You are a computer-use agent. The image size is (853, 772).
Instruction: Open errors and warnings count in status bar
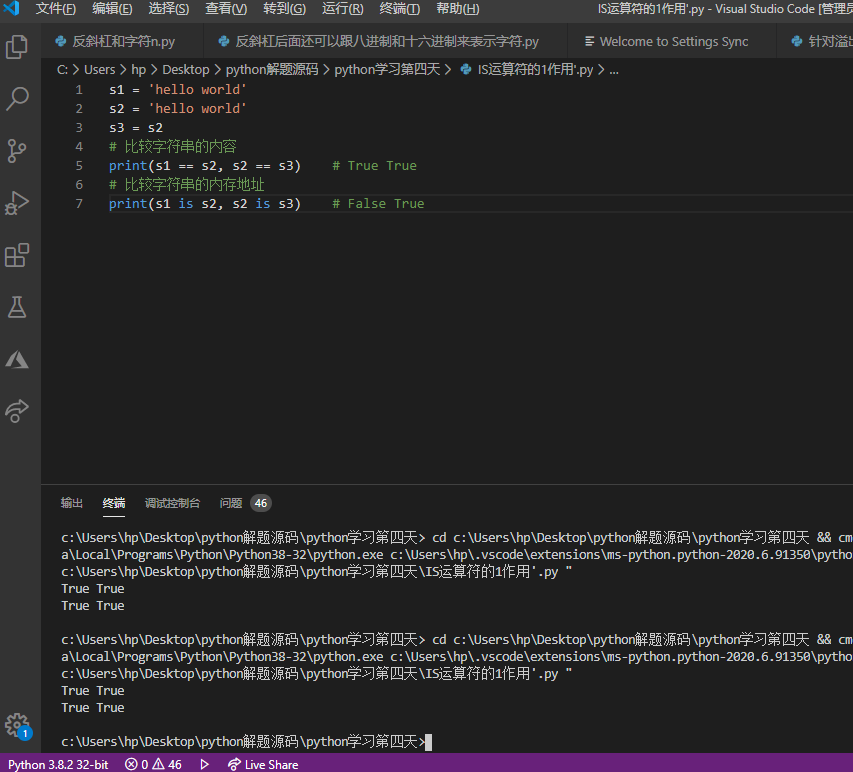point(153,764)
